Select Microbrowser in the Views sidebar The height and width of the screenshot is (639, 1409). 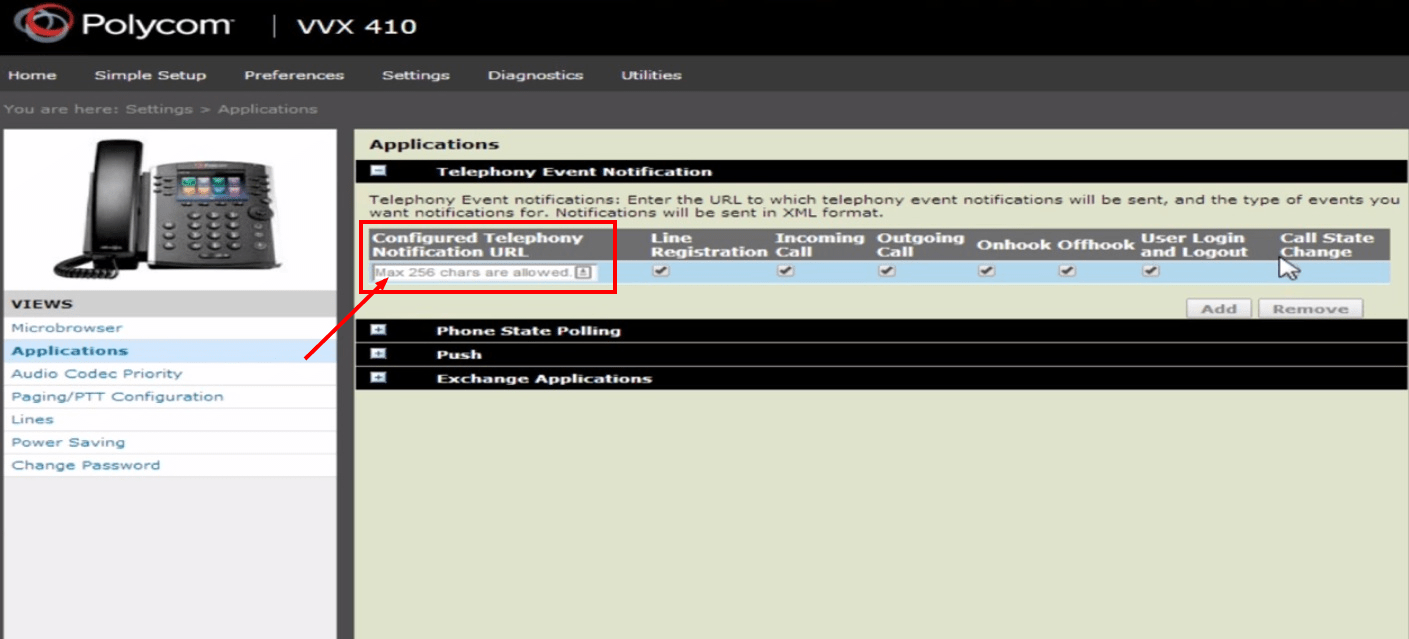click(x=67, y=327)
